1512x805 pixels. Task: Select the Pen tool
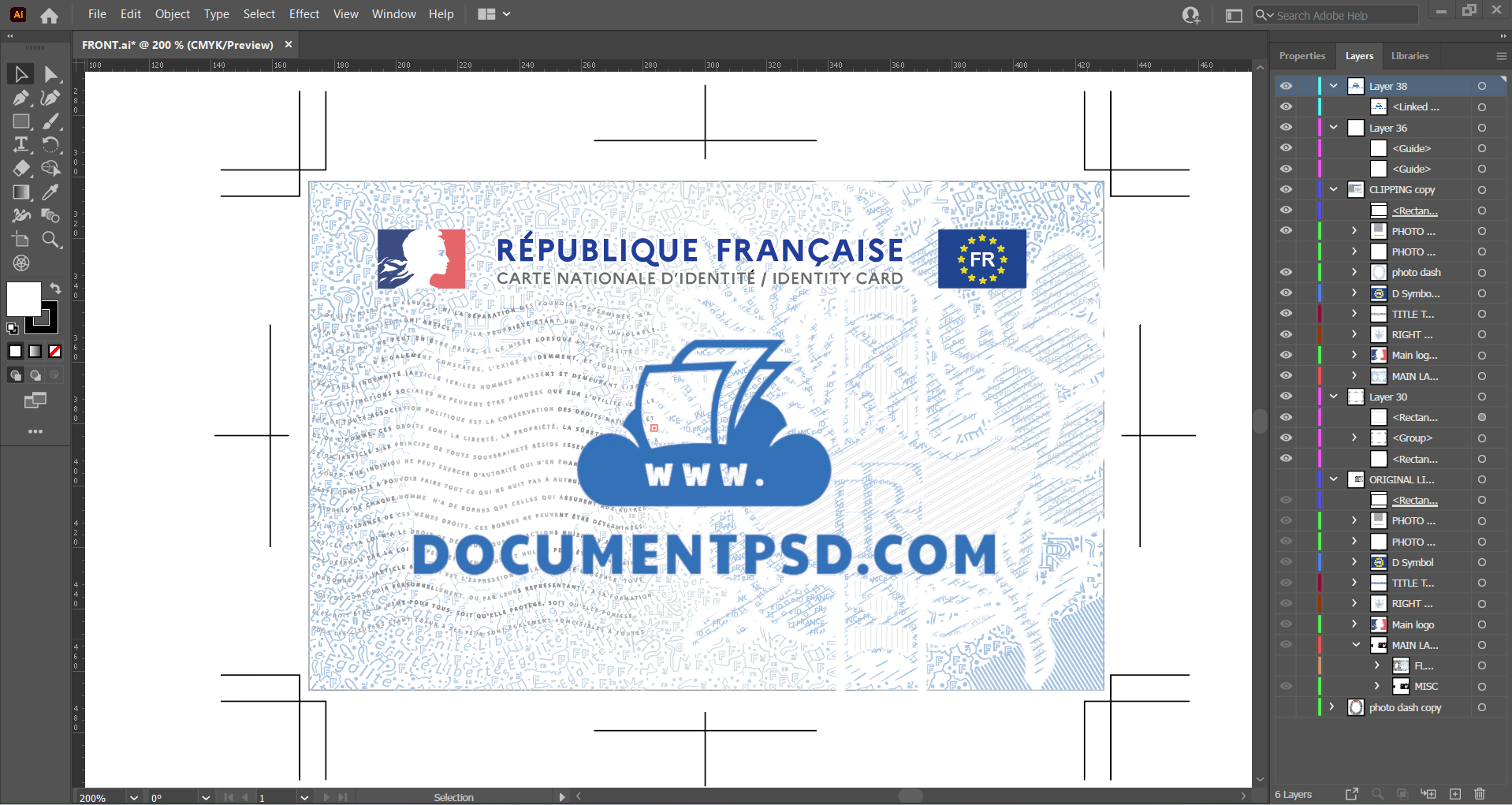point(21,98)
